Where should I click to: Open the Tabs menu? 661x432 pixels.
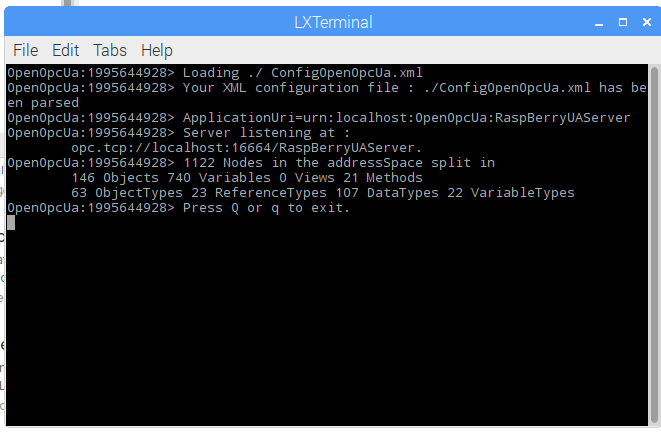tap(110, 51)
